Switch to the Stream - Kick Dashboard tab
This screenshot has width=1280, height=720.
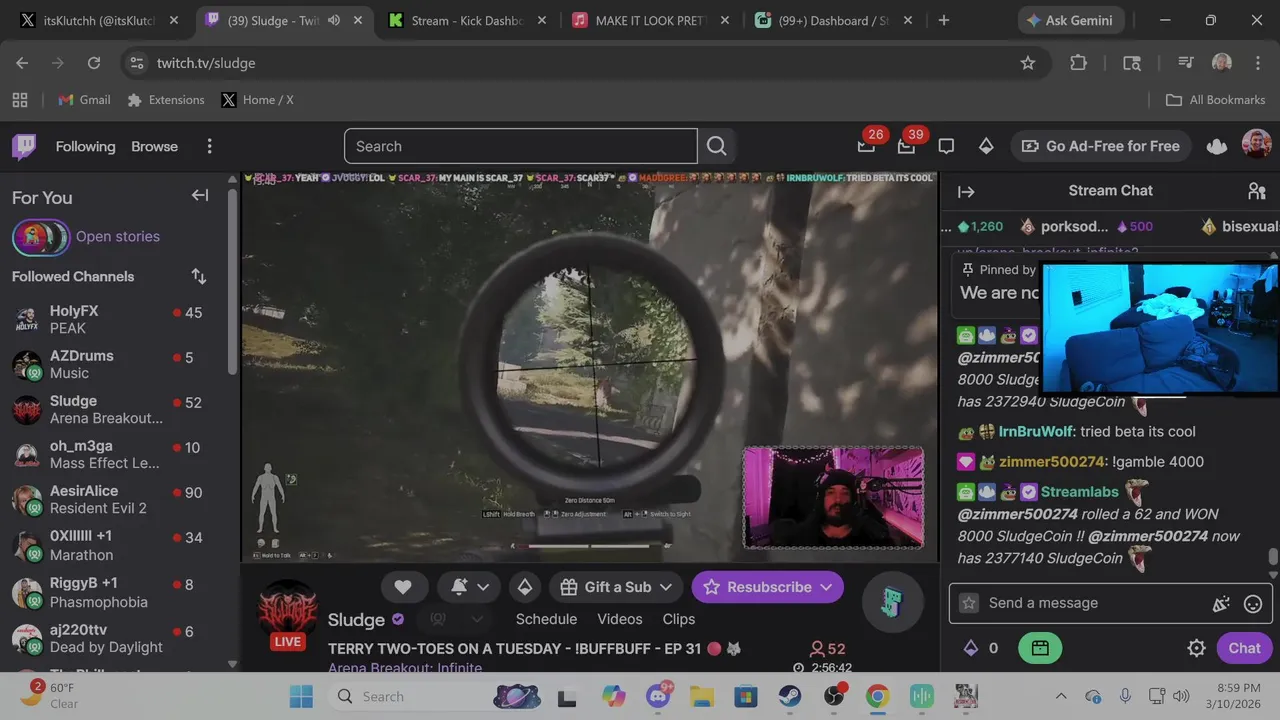[466, 20]
